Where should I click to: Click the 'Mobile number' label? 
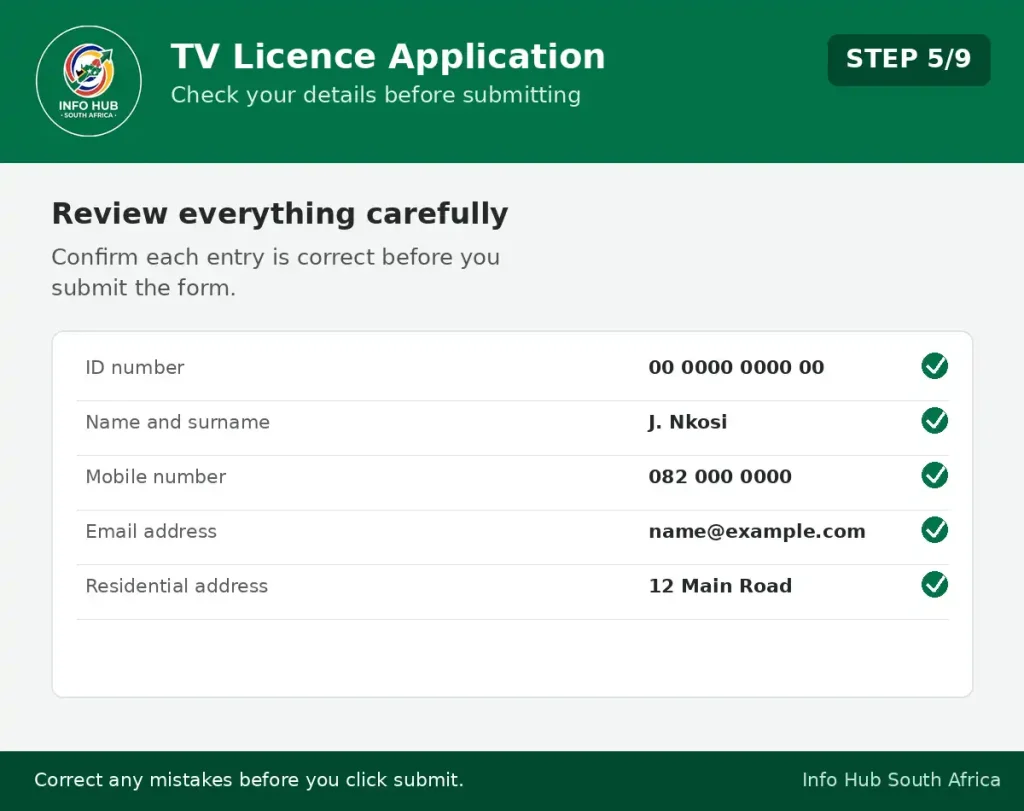pos(155,477)
